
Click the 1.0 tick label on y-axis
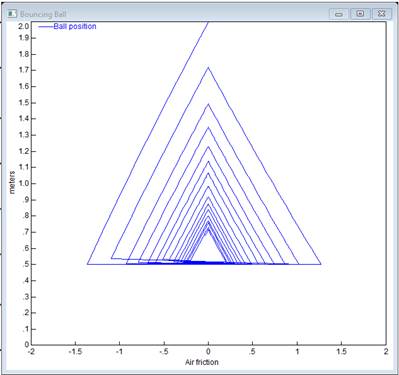click(x=24, y=184)
